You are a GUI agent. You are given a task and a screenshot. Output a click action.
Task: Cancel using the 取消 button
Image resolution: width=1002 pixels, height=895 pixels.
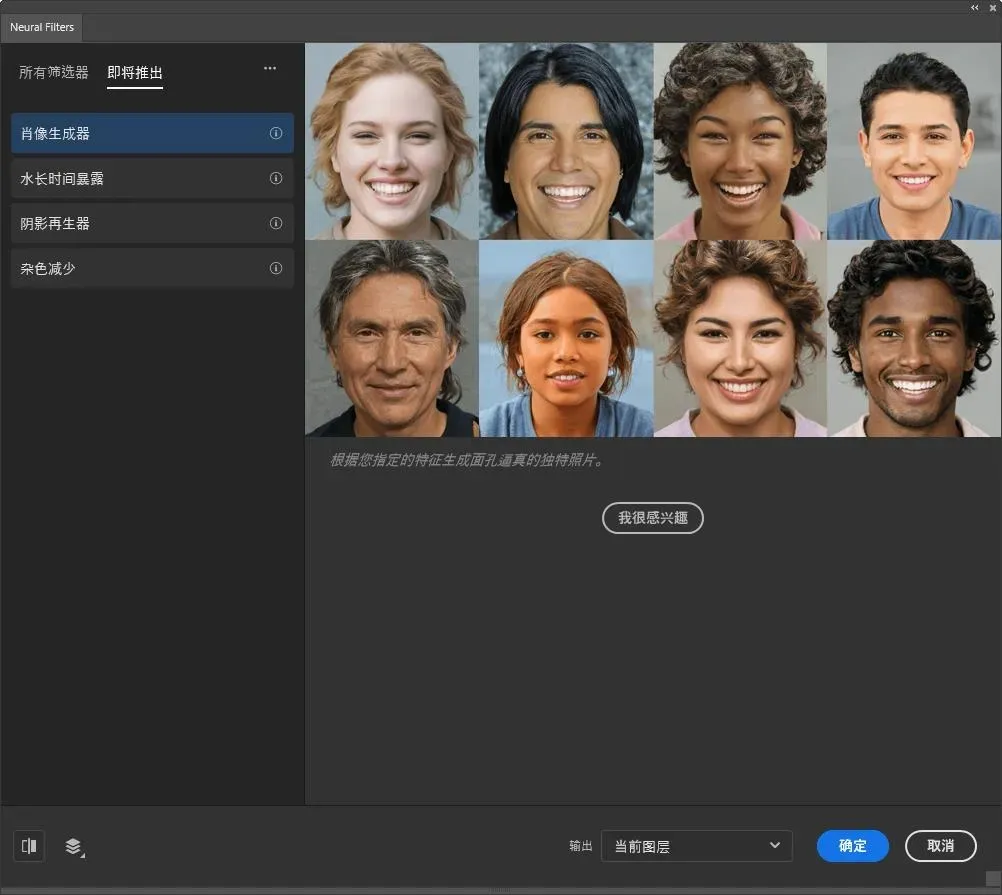click(x=940, y=846)
